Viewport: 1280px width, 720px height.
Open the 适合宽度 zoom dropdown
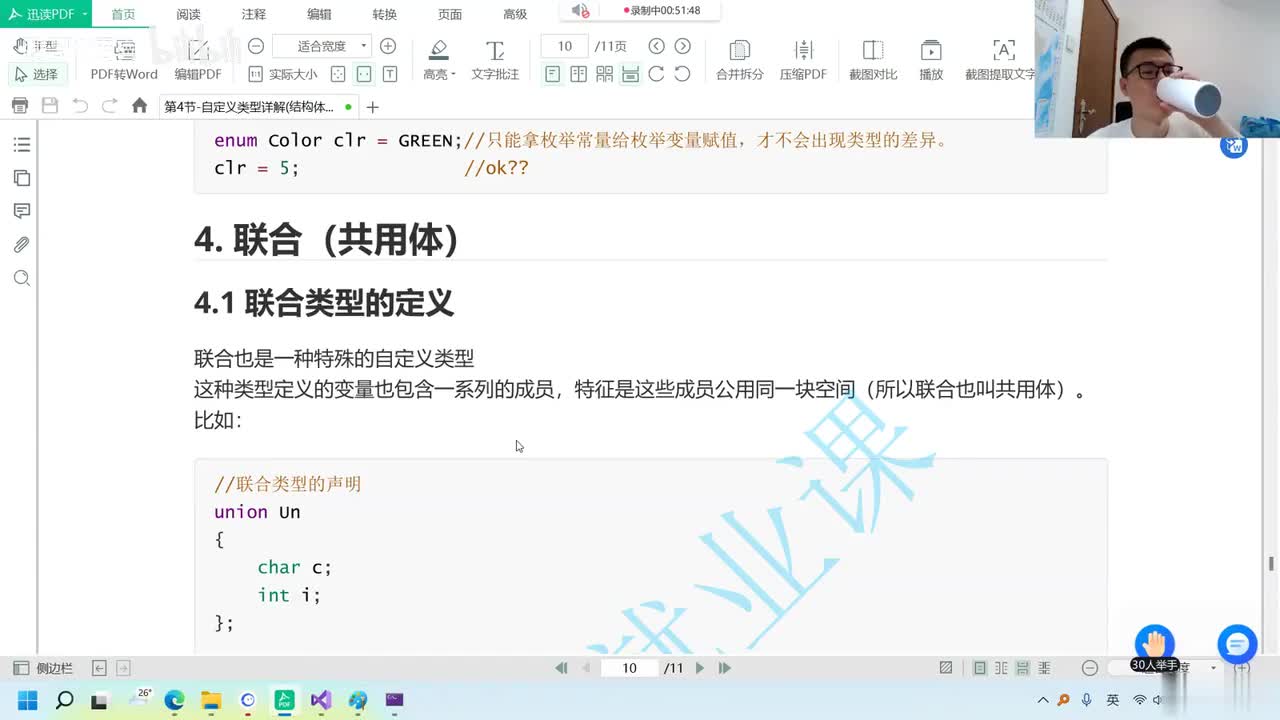coord(322,46)
